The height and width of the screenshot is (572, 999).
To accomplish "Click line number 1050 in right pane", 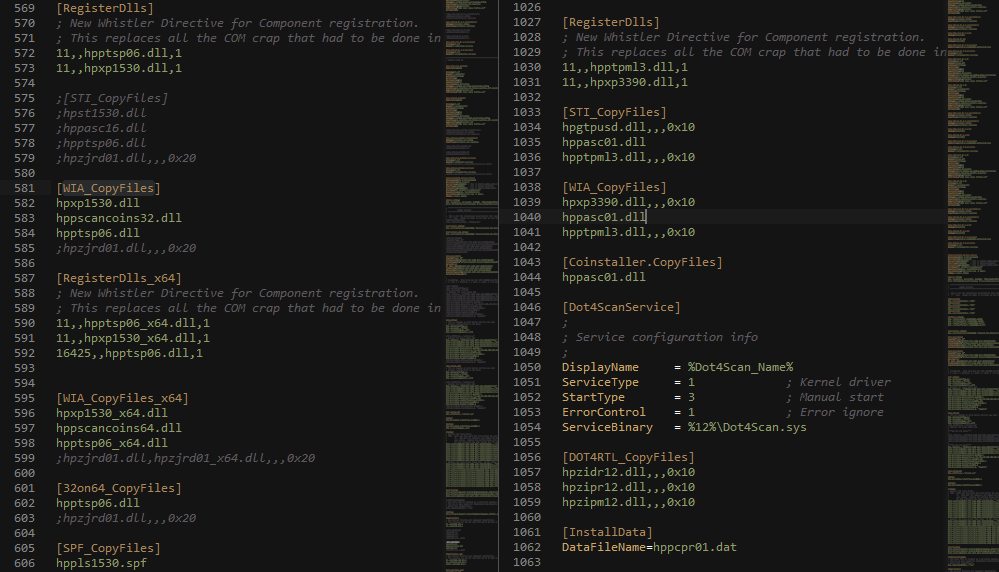I will [x=525, y=367].
